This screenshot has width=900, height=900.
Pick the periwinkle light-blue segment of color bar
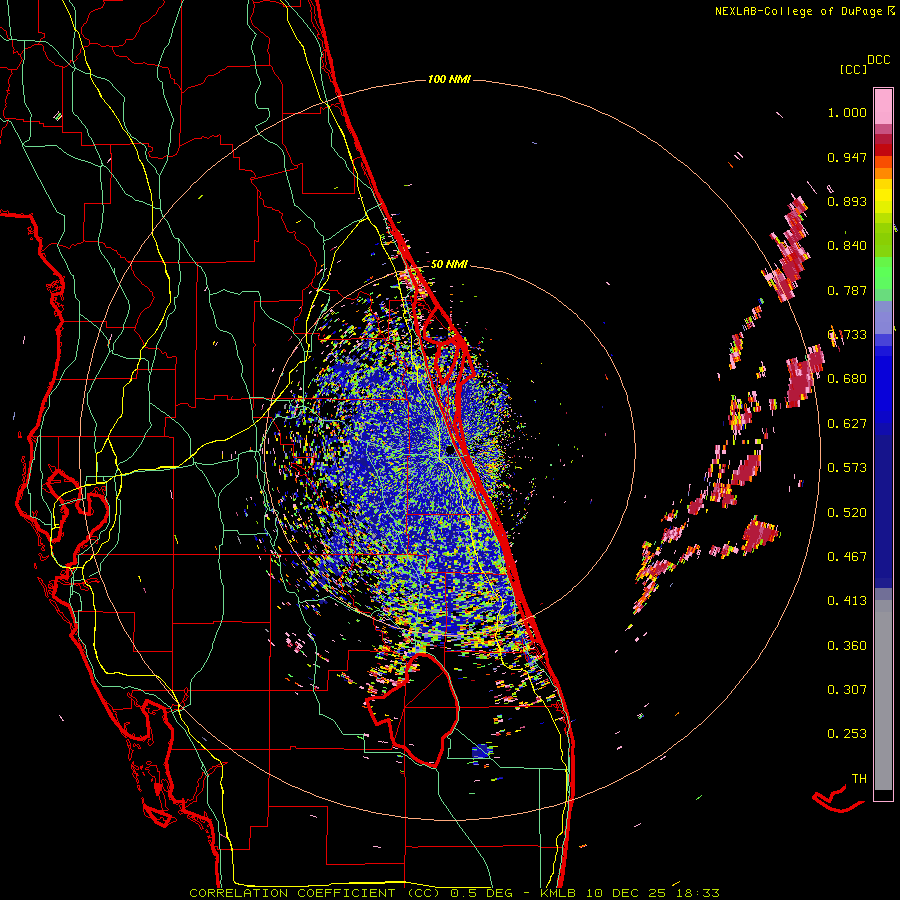click(x=883, y=317)
